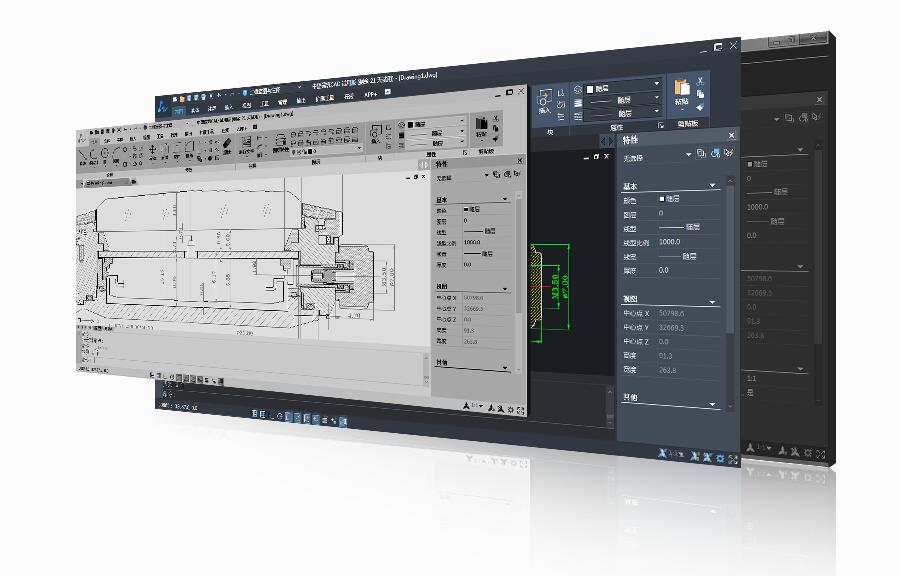Screen dimensions: 900x576
Task: Select the APP+ ribbon tab in the light window
Action: tap(241, 129)
